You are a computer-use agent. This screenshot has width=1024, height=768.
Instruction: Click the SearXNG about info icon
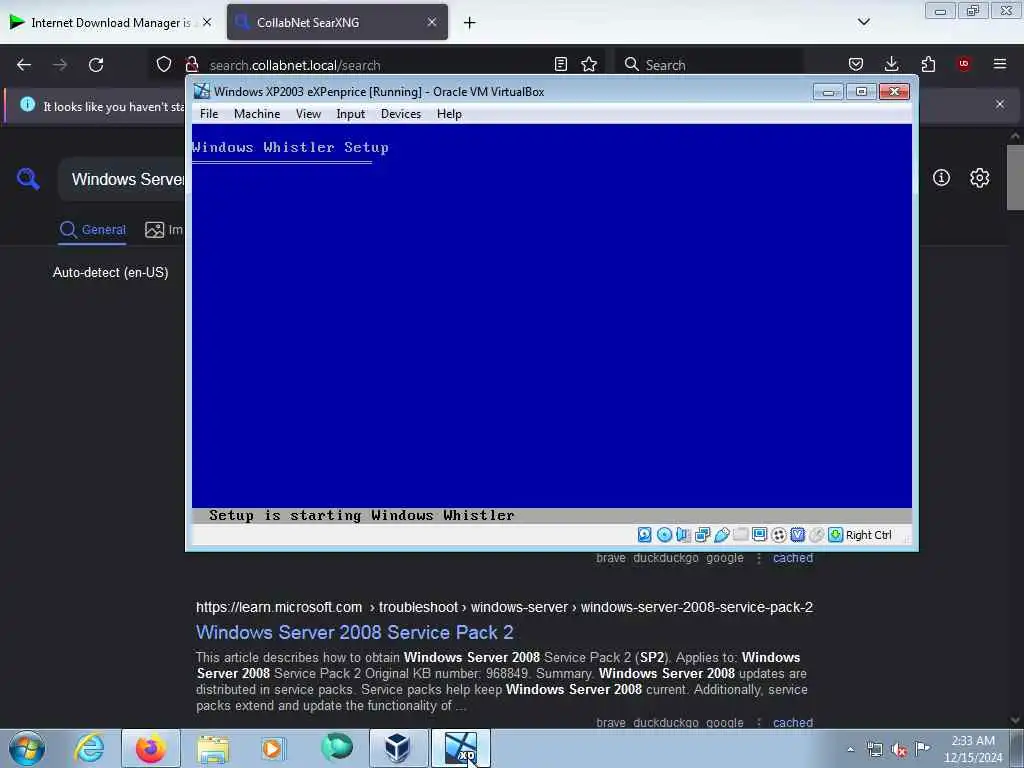click(x=941, y=178)
